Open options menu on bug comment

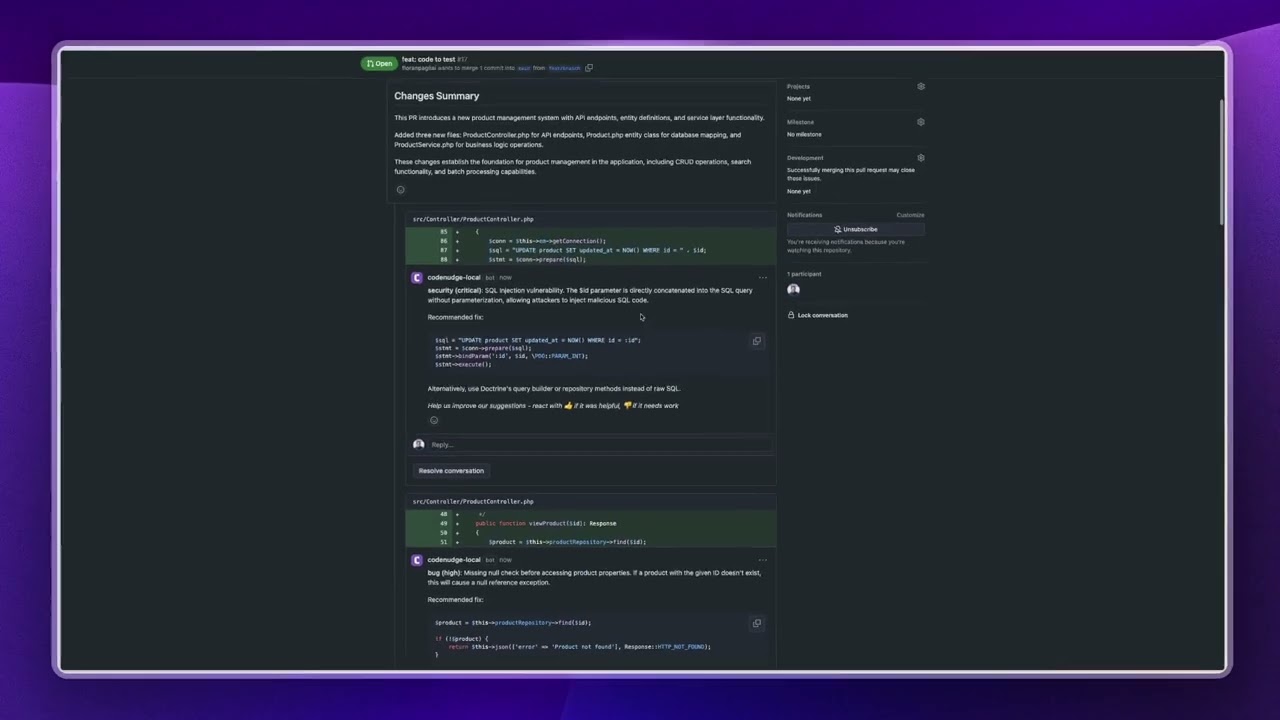click(x=763, y=560)
